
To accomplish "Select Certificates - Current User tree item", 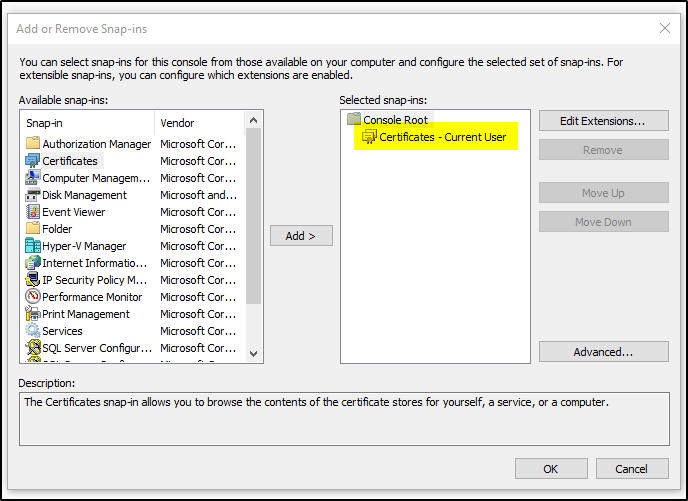I will click(442, 137).
